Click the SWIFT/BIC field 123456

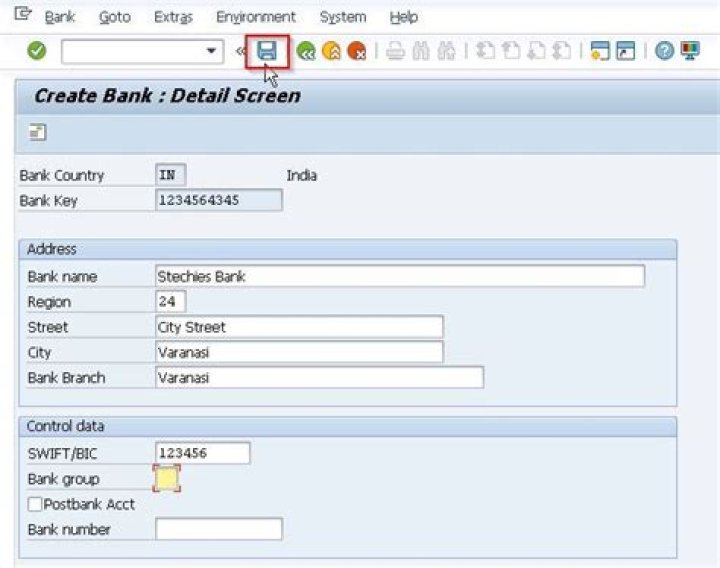203,453
